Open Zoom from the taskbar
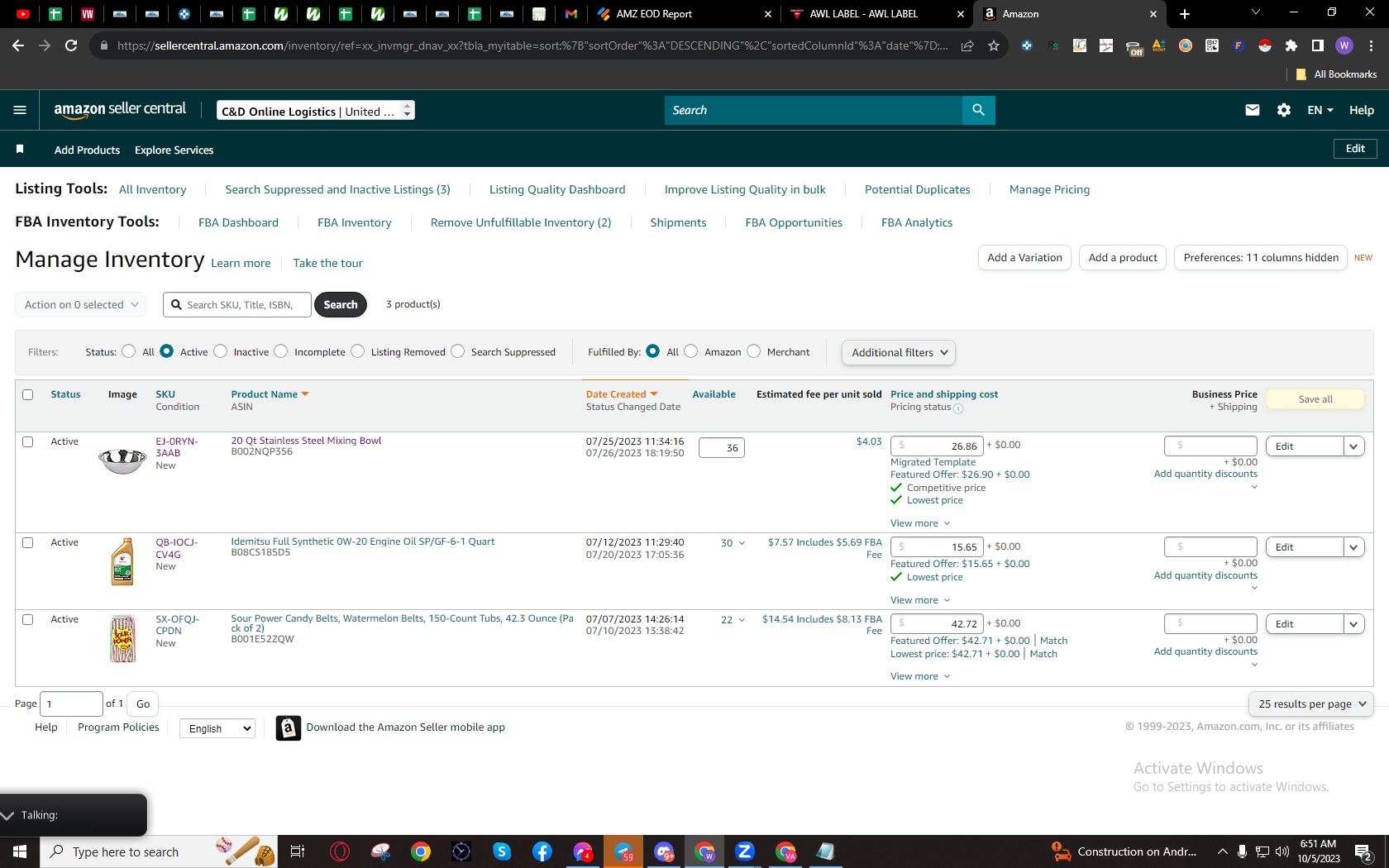The width and height of the screenshot is (1389, 868). (x=745, y=851)
